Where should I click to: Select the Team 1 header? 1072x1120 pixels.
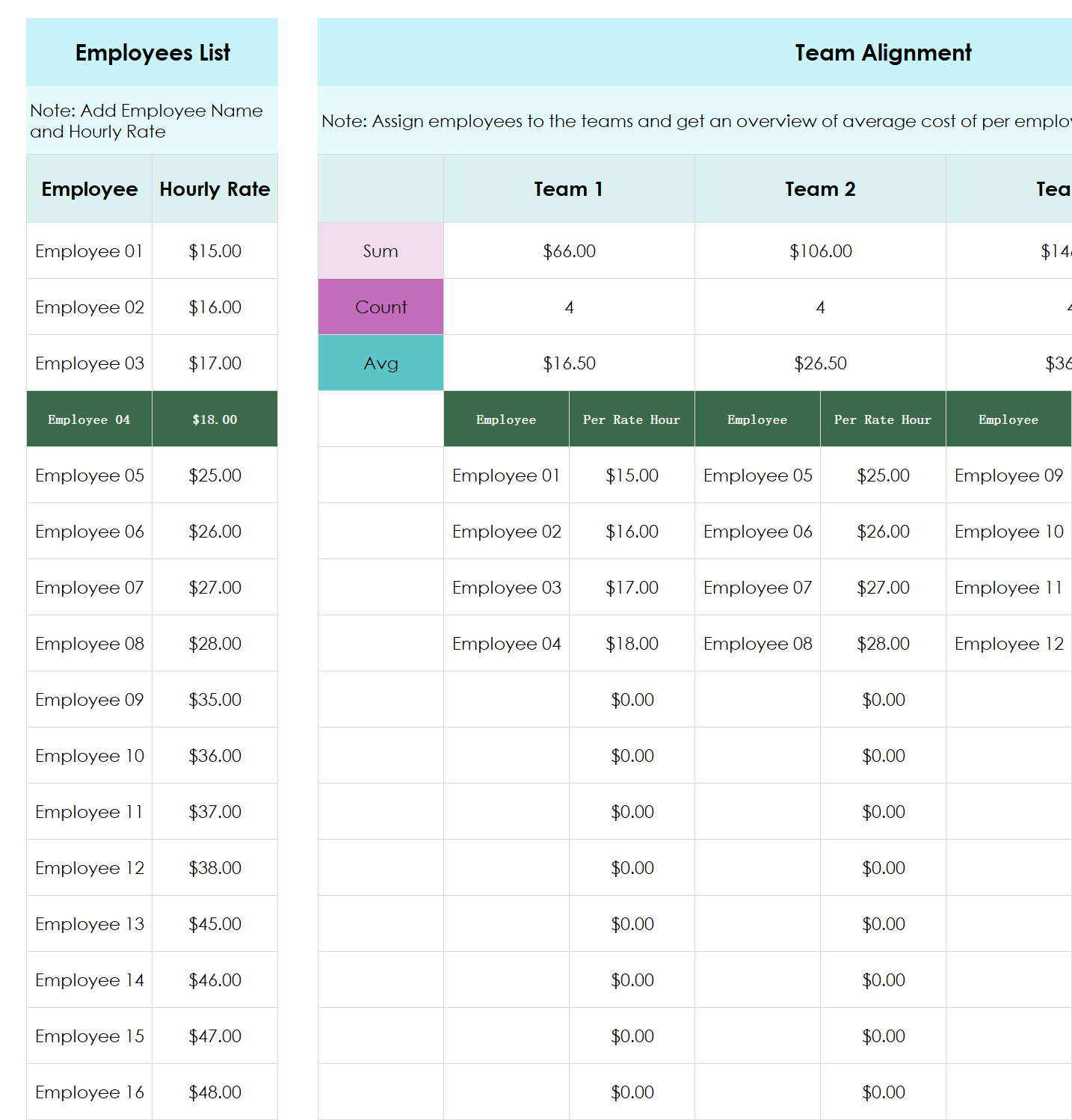[569, 188]
